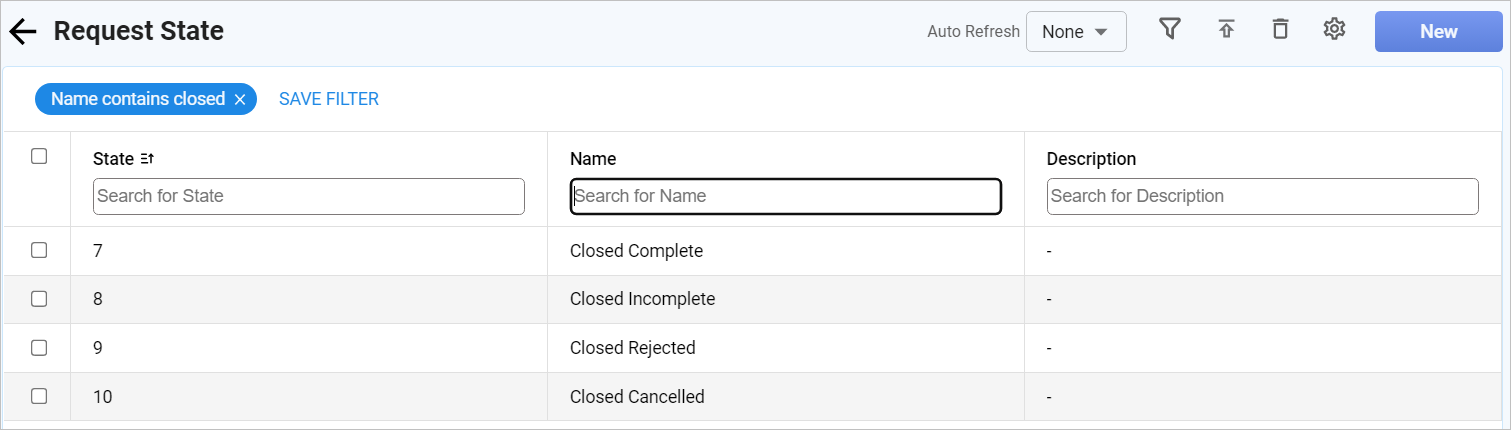Screen dimensions: 1511x430
Task: Open the filter funnel icon
Action: click(1169, 29)
